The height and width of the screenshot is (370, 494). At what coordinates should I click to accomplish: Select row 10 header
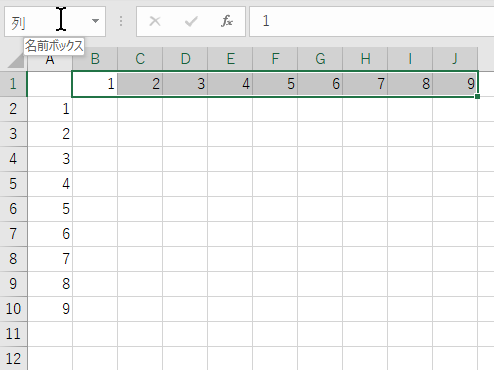13,309
